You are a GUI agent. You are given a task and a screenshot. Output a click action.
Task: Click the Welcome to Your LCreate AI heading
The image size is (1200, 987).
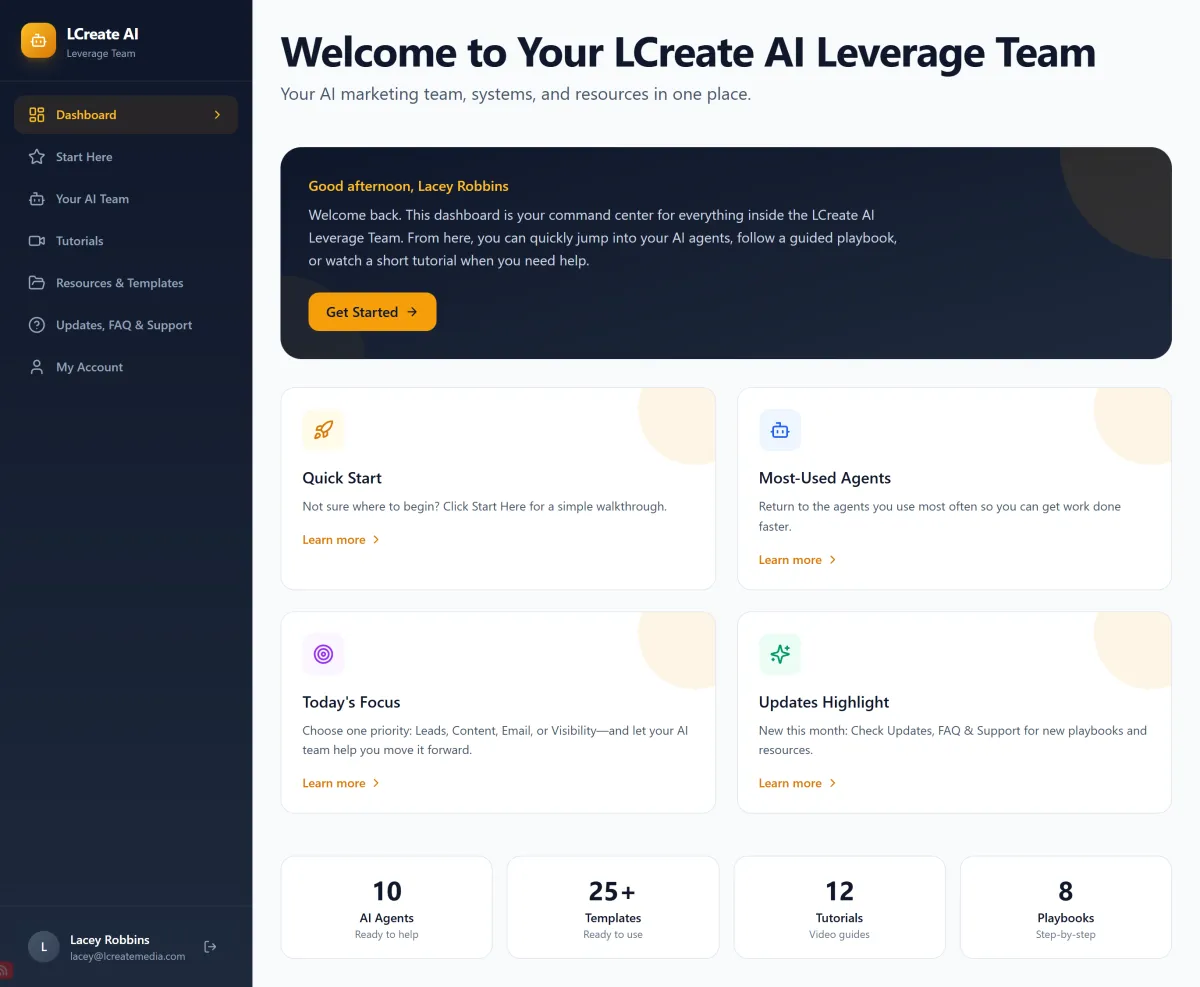(688, 52)
